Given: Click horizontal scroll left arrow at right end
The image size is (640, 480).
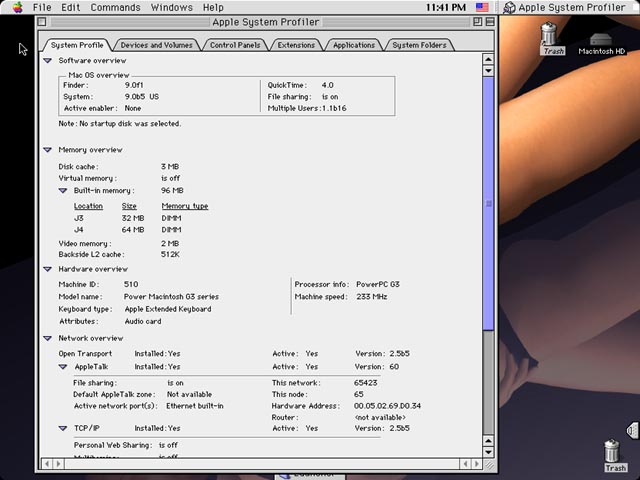Looking at the screenshot, I should tap(465, 464).
